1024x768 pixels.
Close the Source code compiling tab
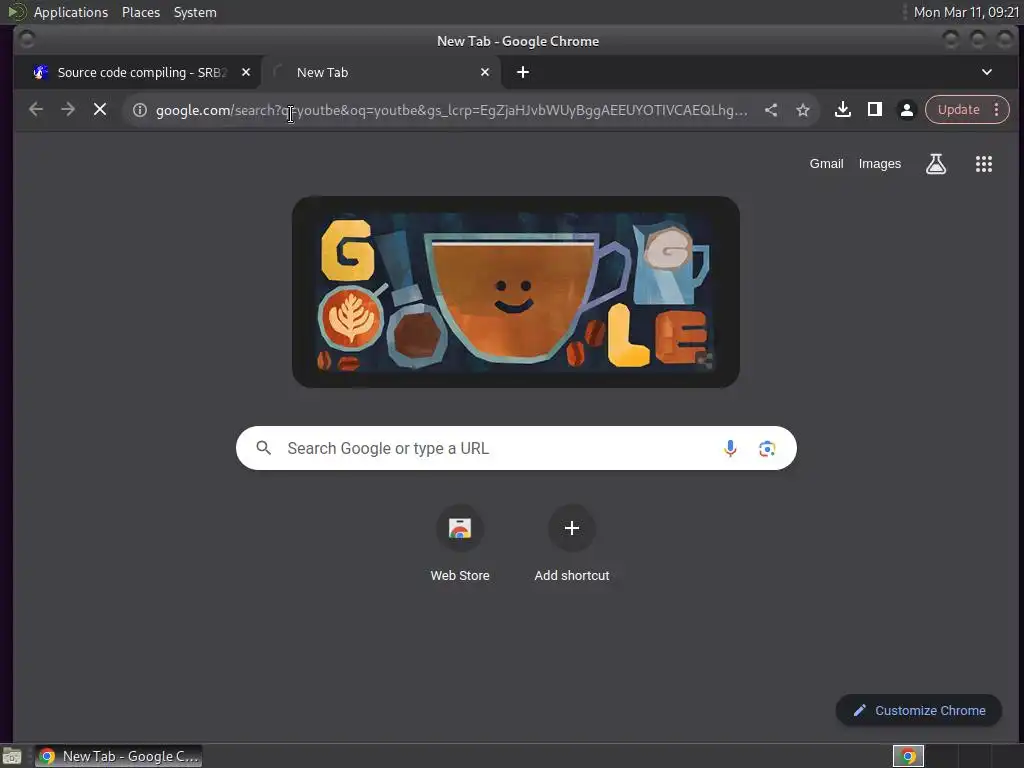246,72
